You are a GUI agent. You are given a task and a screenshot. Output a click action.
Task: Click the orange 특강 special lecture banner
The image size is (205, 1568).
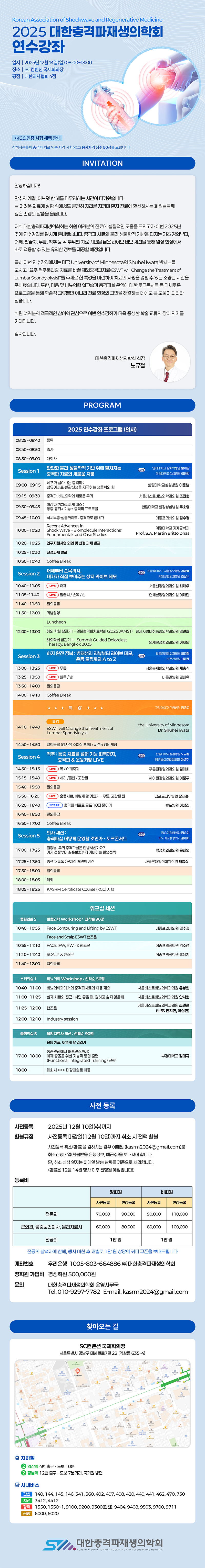click(x=102, y=708)
